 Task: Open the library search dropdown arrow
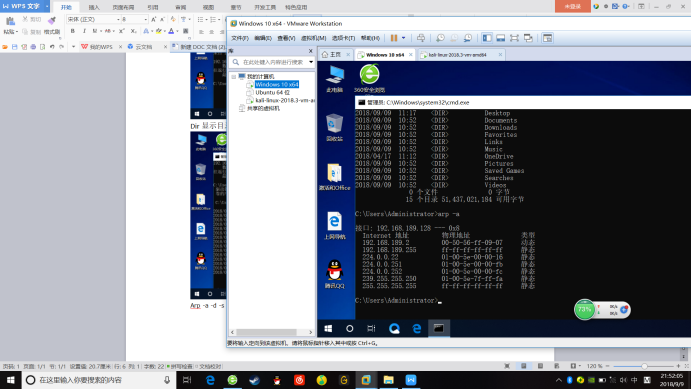pos(311,62)
